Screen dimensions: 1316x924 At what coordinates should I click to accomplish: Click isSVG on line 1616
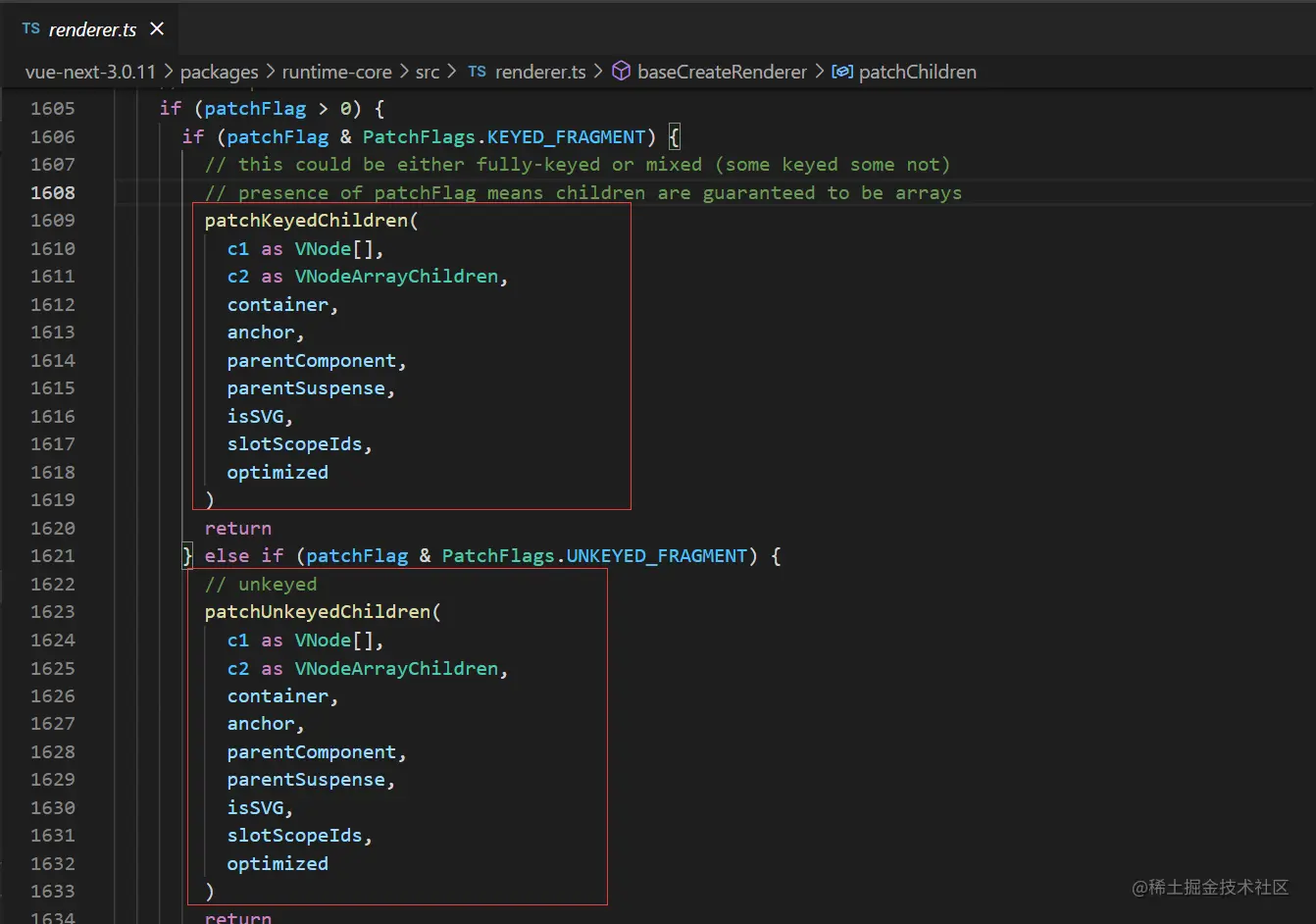(255, 417)
